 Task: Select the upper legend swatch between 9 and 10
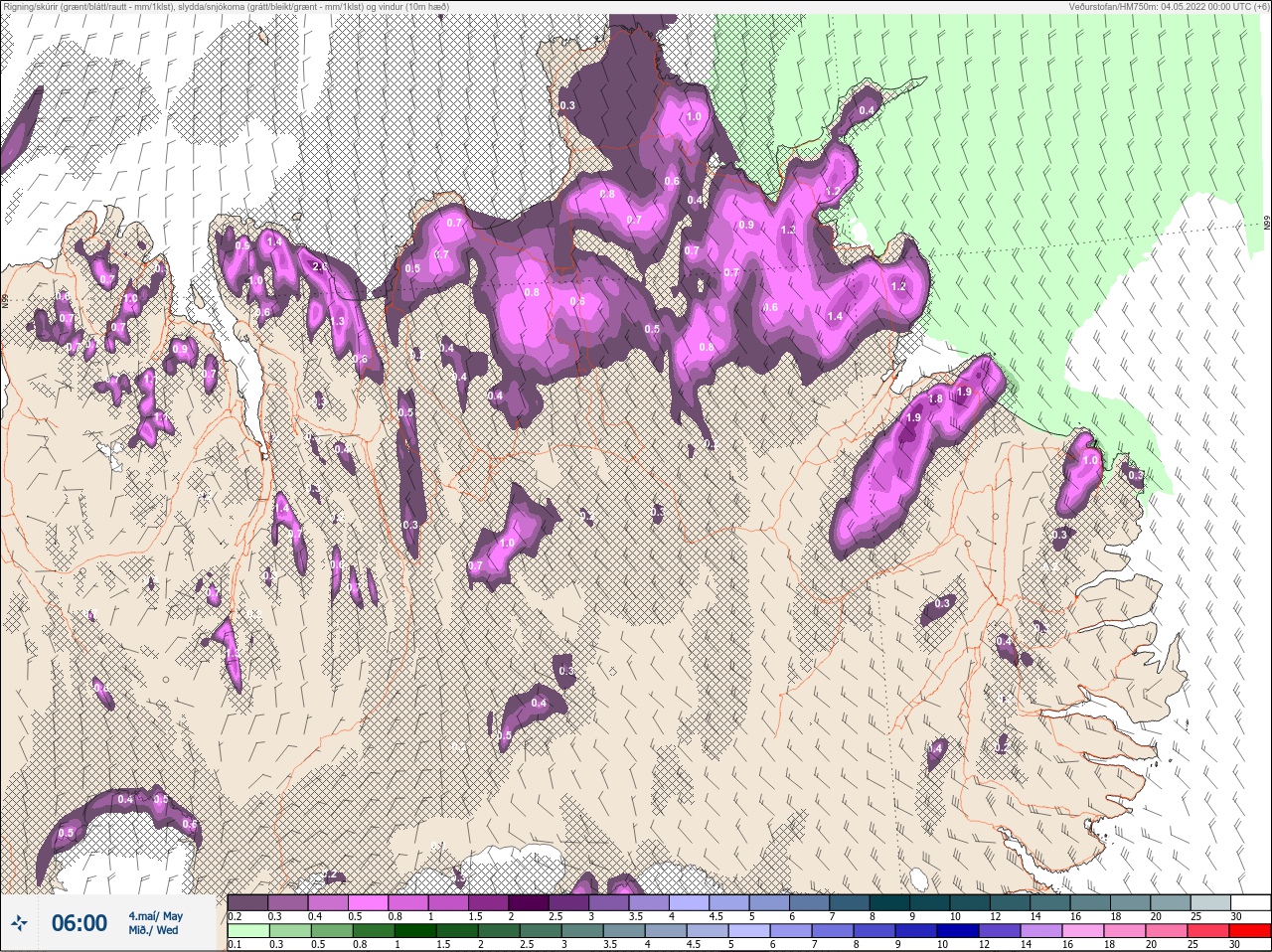(x=931, y=902)
